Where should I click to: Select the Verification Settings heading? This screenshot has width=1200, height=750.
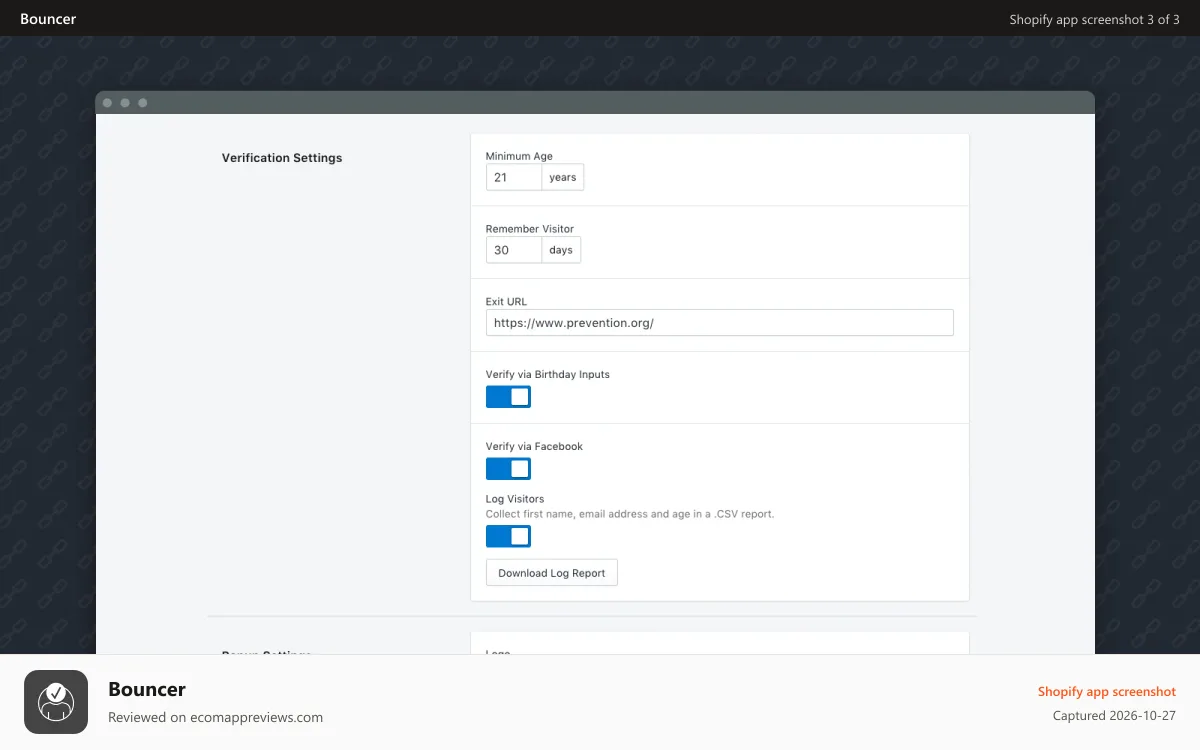tap(282, 158)
